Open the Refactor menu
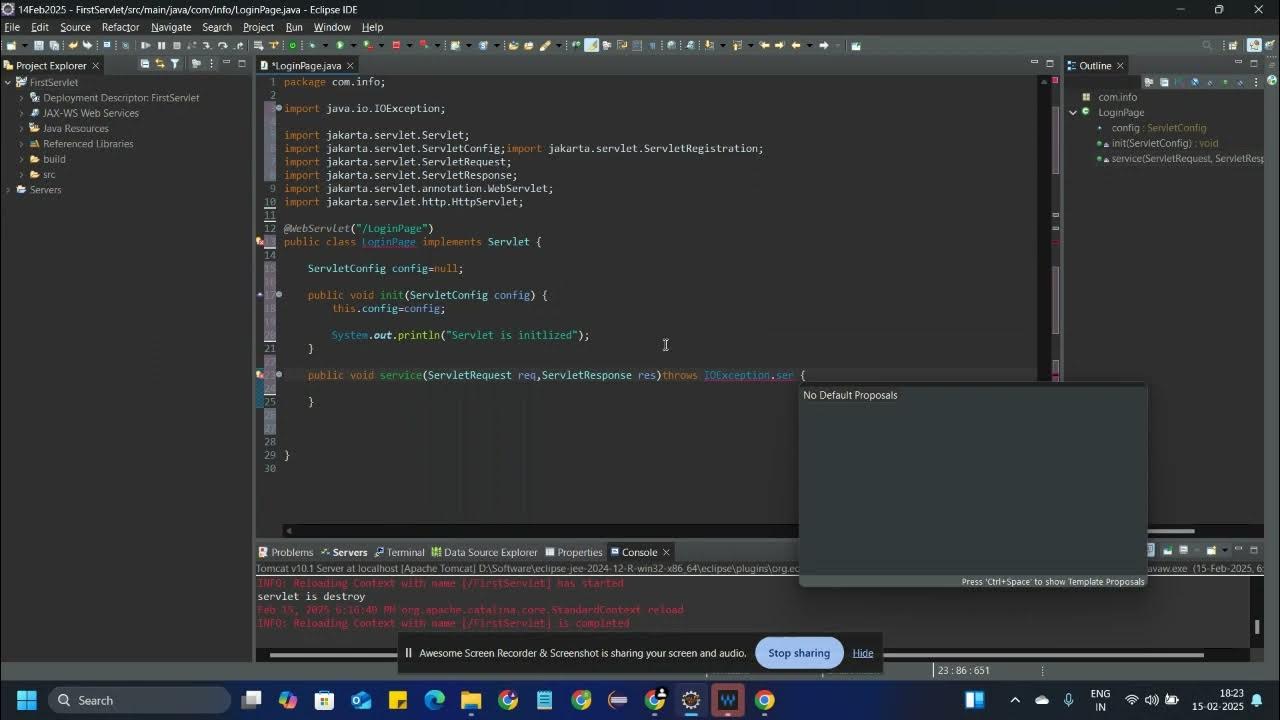 (x=120, y=27)
